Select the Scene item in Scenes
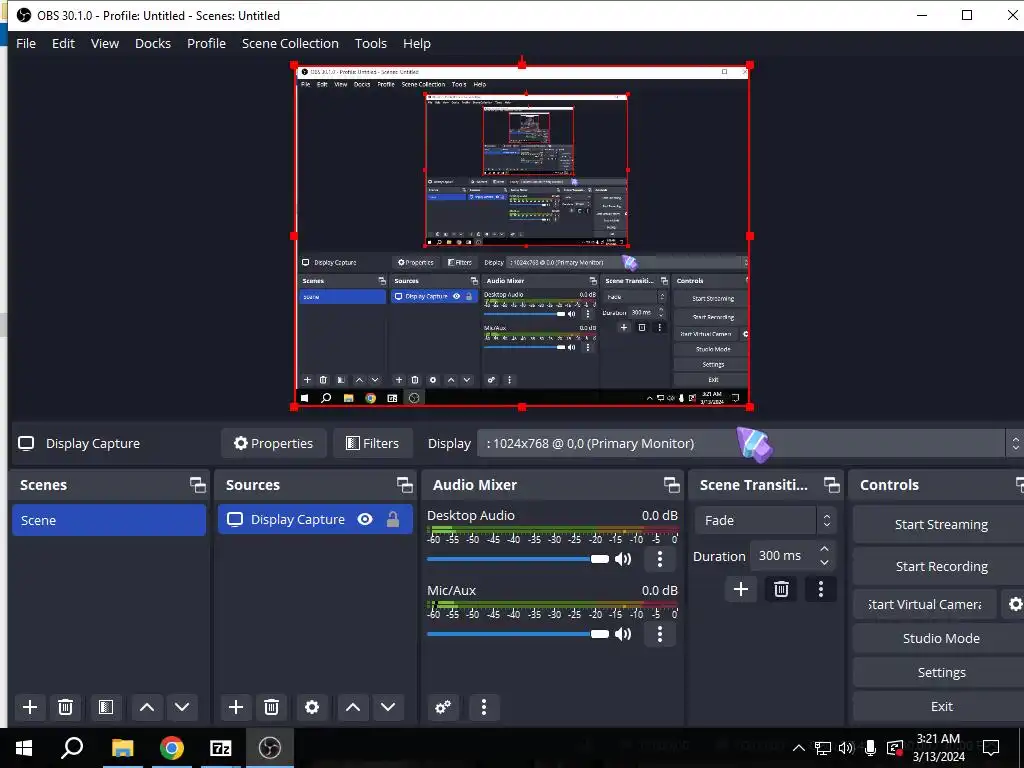The image size is (1024, 768). pos(109,520)
